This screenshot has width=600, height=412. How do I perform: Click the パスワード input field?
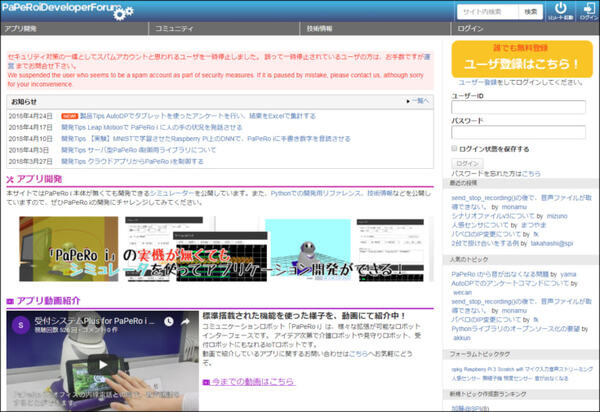click(x=518, y=132)
